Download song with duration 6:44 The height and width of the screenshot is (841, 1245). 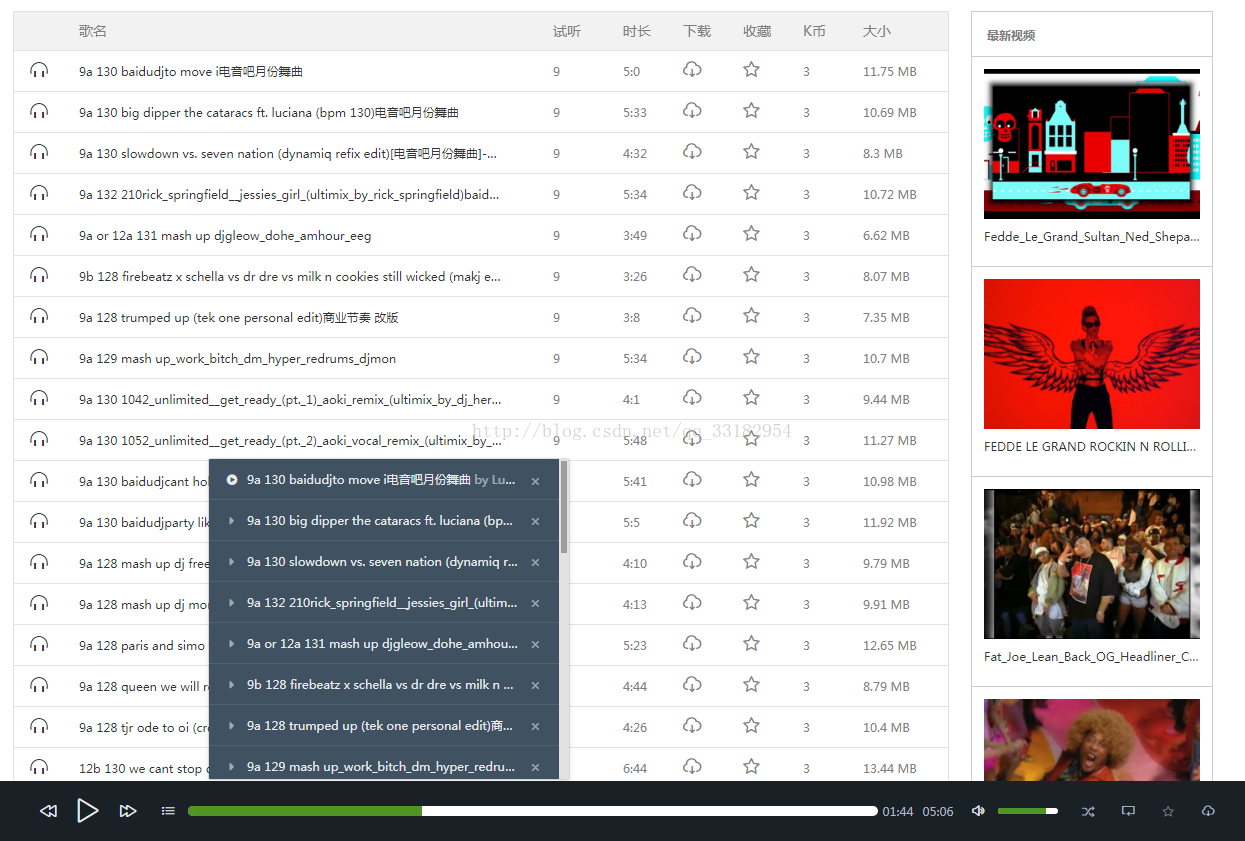pyautogui.click(x=692, y=767)
